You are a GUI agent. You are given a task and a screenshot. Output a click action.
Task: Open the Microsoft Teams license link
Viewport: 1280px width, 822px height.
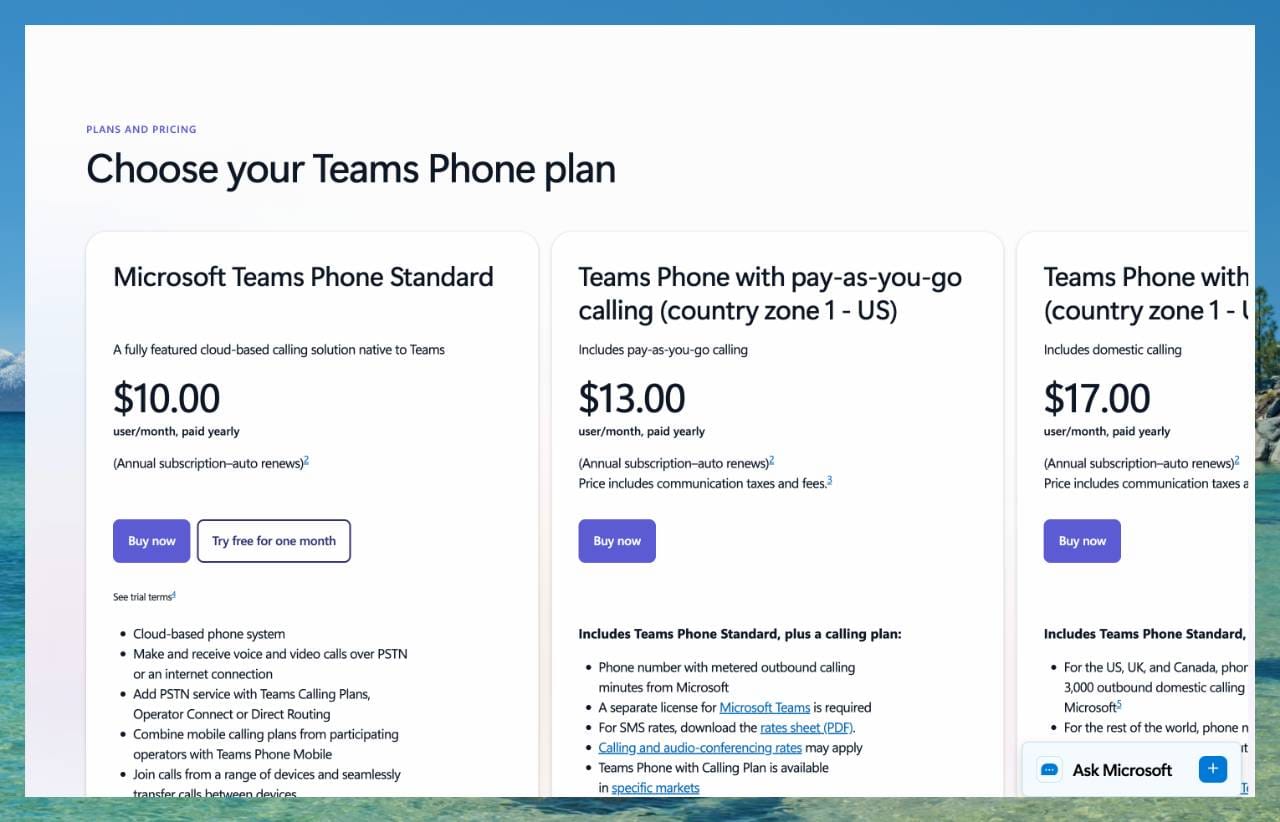pyautogui.click(x=764, y=707)
